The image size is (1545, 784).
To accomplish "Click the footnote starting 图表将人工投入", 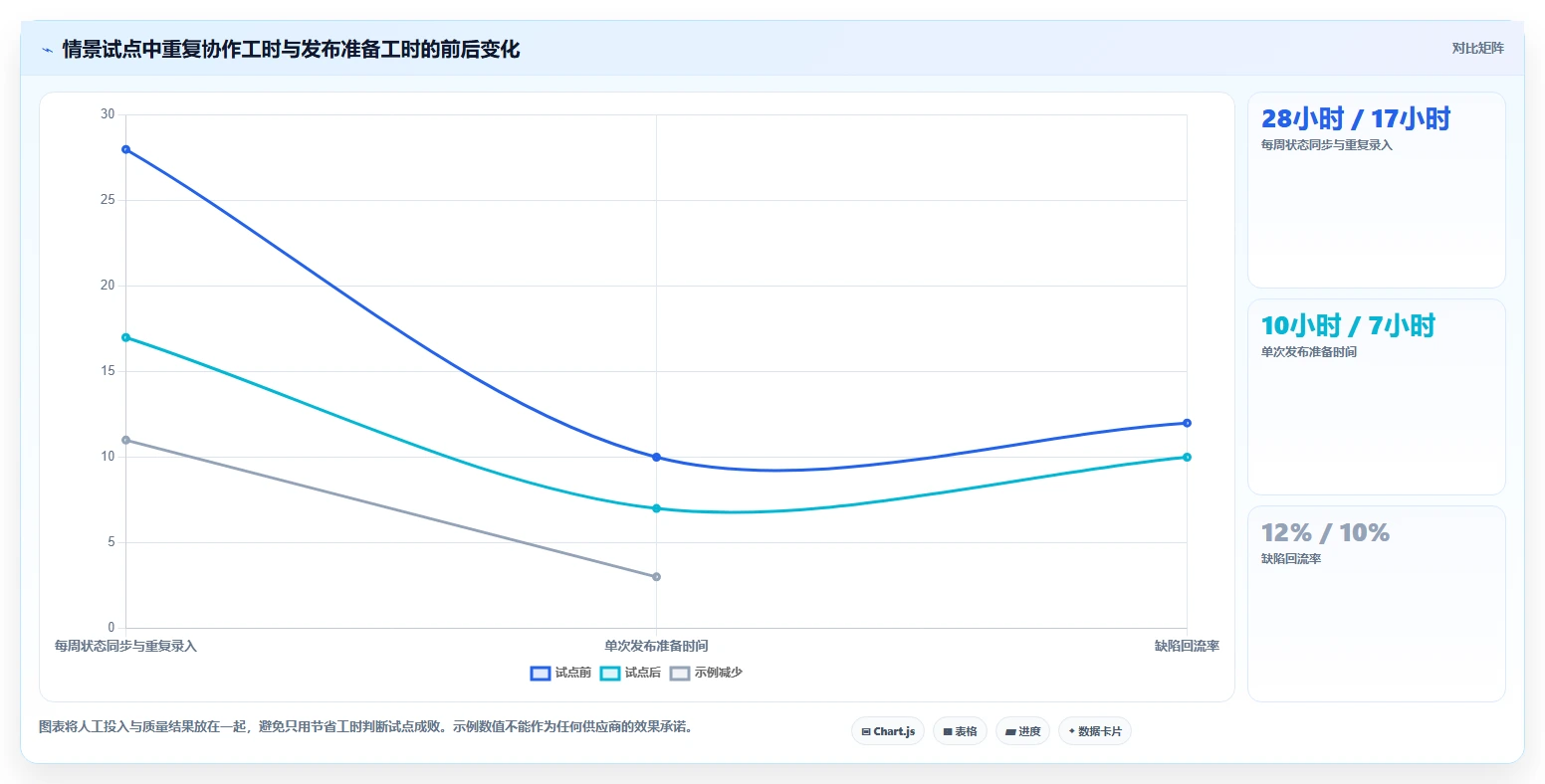I will (365, 727).
